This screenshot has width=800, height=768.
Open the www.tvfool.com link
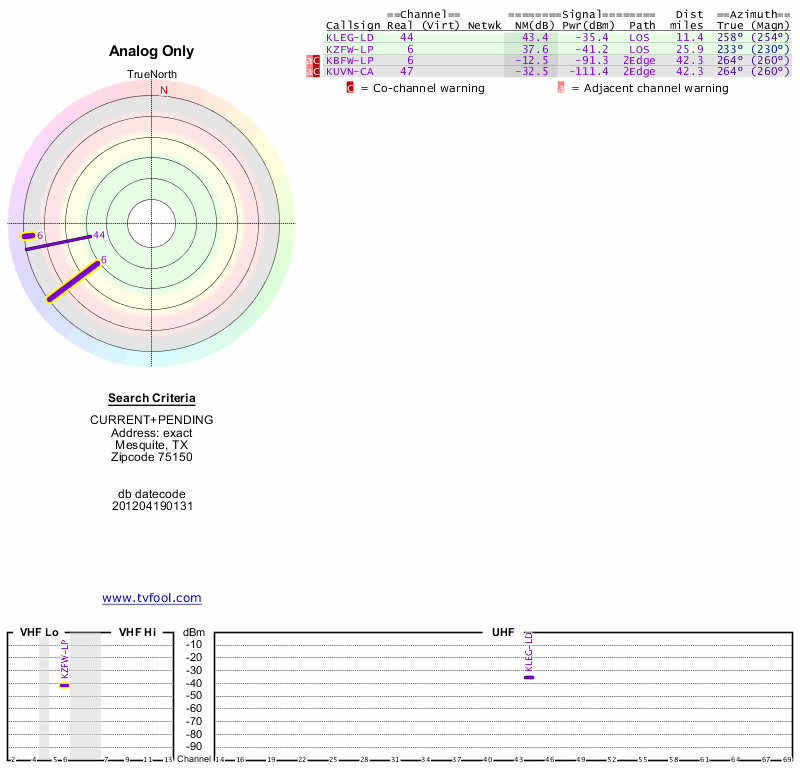coord(152,598)
